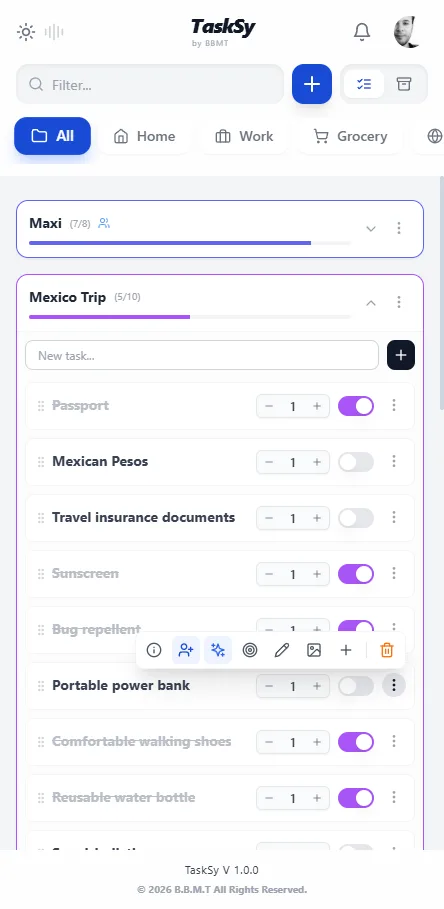This screenshot has height=909, width=444.
Task: Click the sun theme icon
Action: (26, 32)
